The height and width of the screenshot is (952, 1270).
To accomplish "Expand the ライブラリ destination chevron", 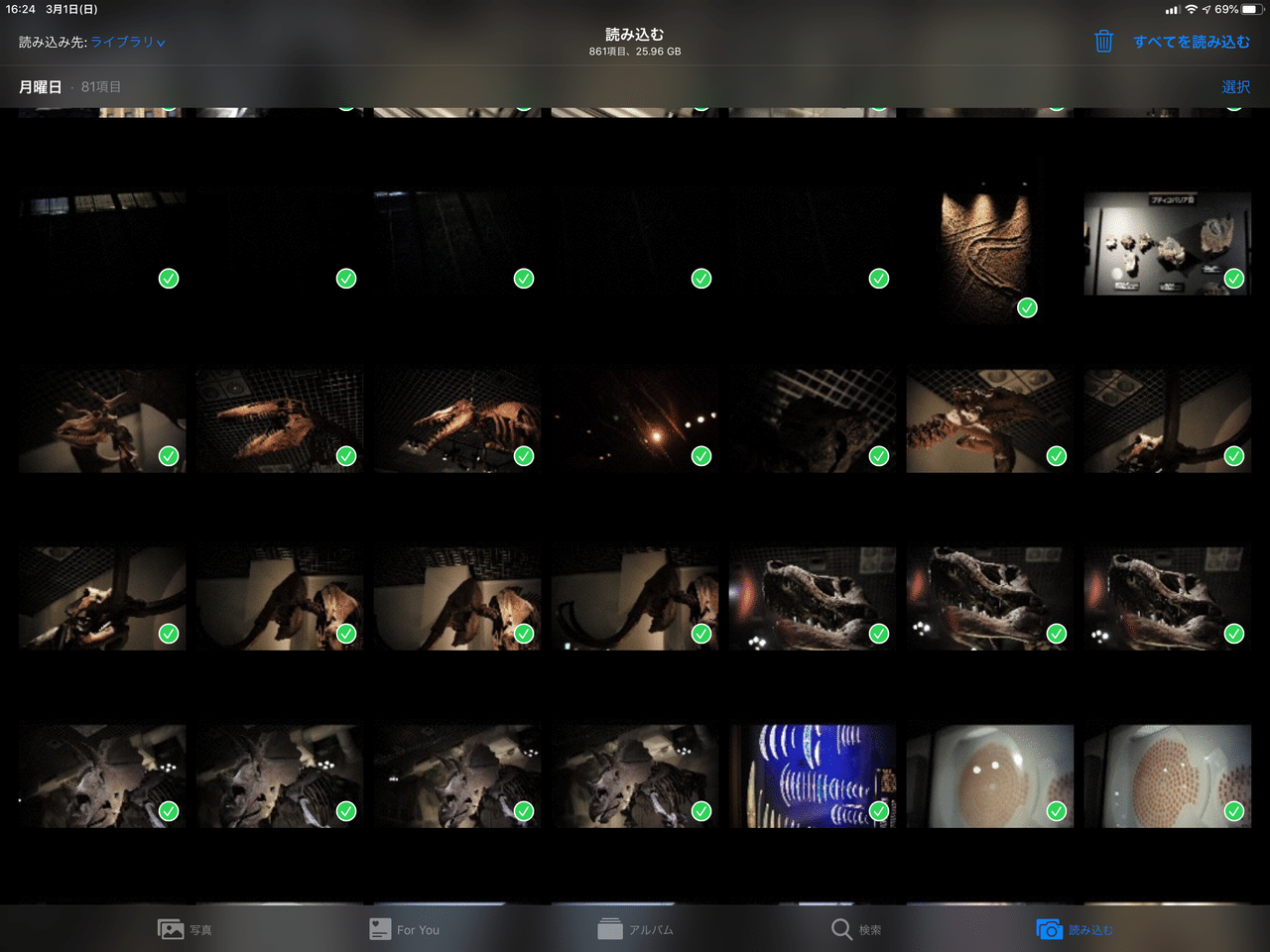I will click(x=159, y=44).
